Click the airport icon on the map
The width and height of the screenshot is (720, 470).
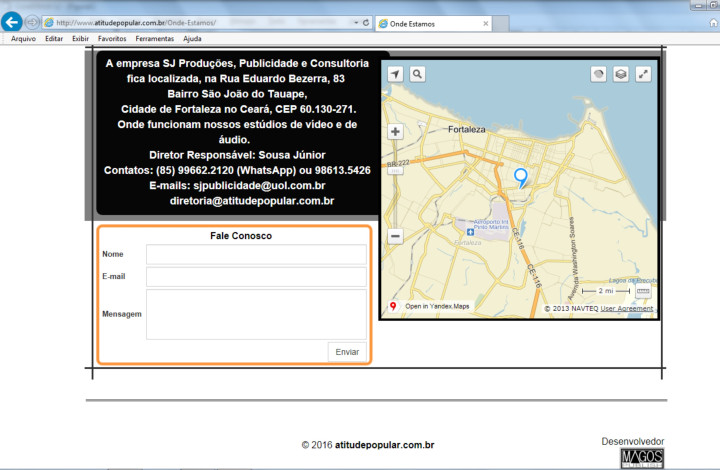click(x=470, y=232)
